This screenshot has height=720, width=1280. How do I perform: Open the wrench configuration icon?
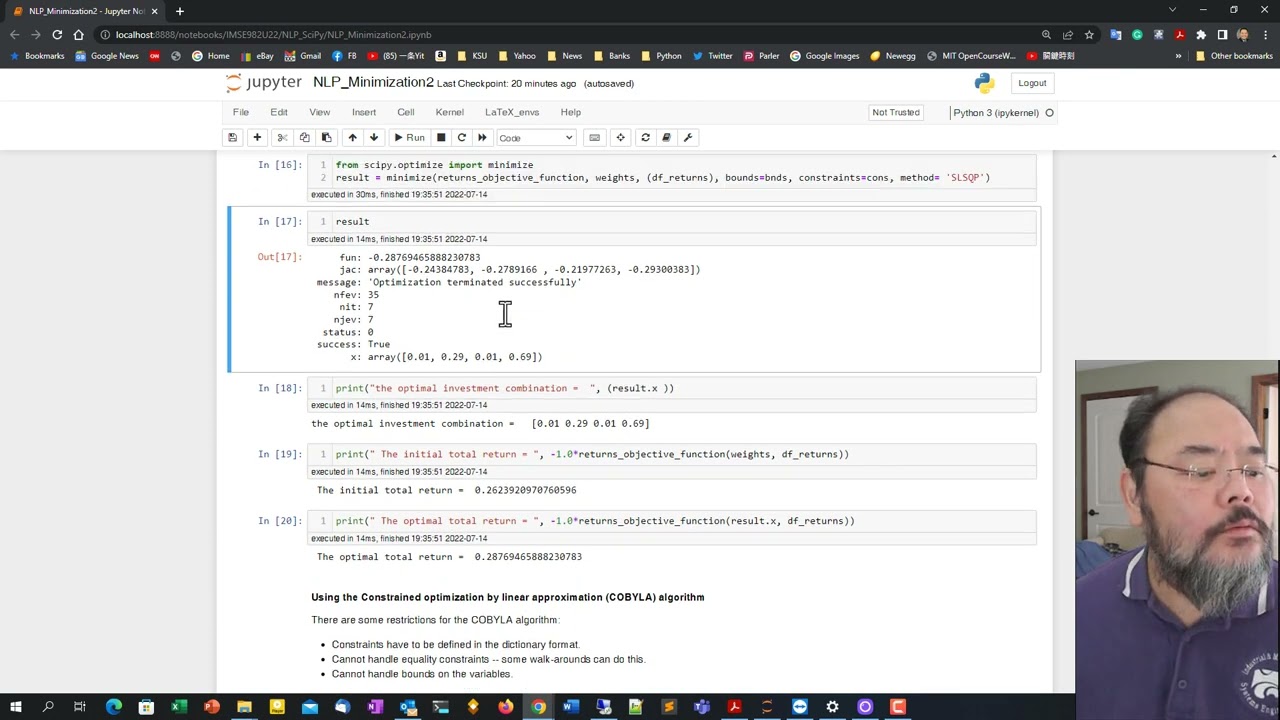click(688, 138)
